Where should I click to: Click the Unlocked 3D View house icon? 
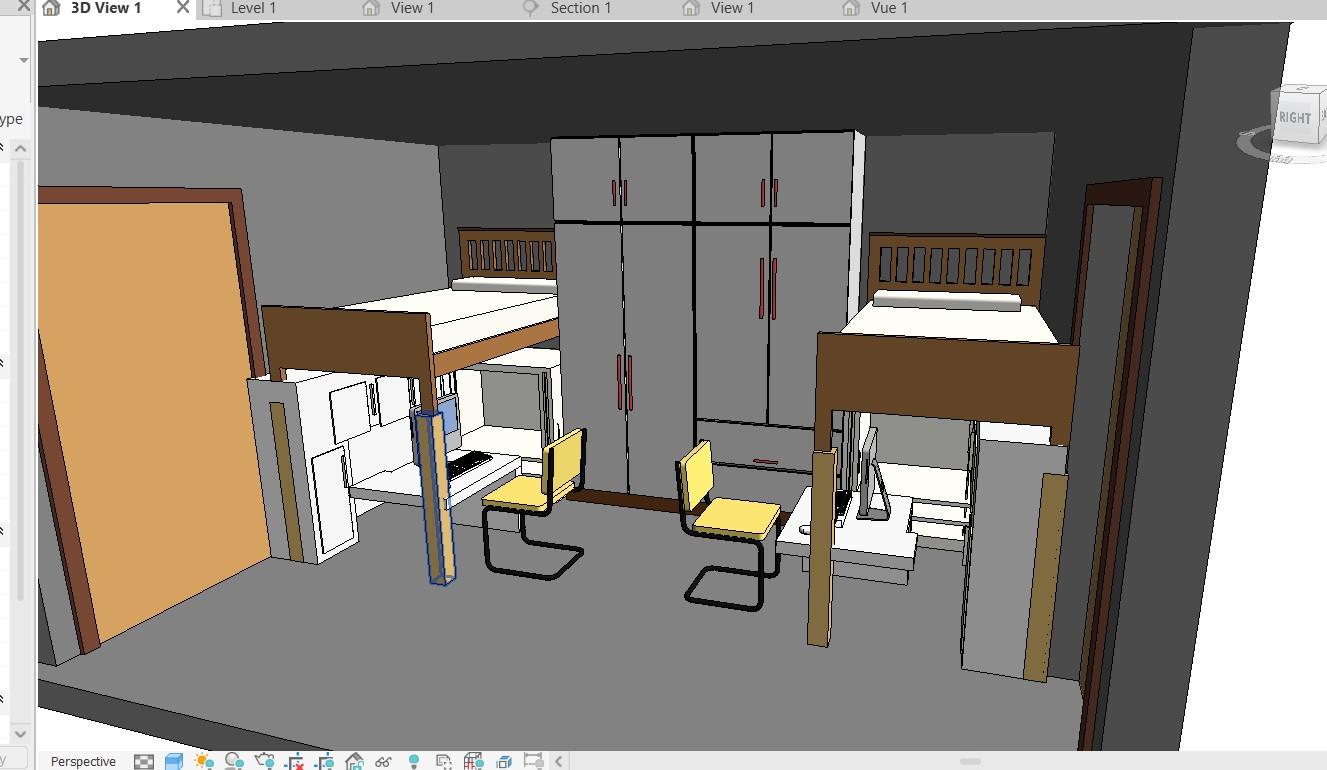(x=354, y=762)
